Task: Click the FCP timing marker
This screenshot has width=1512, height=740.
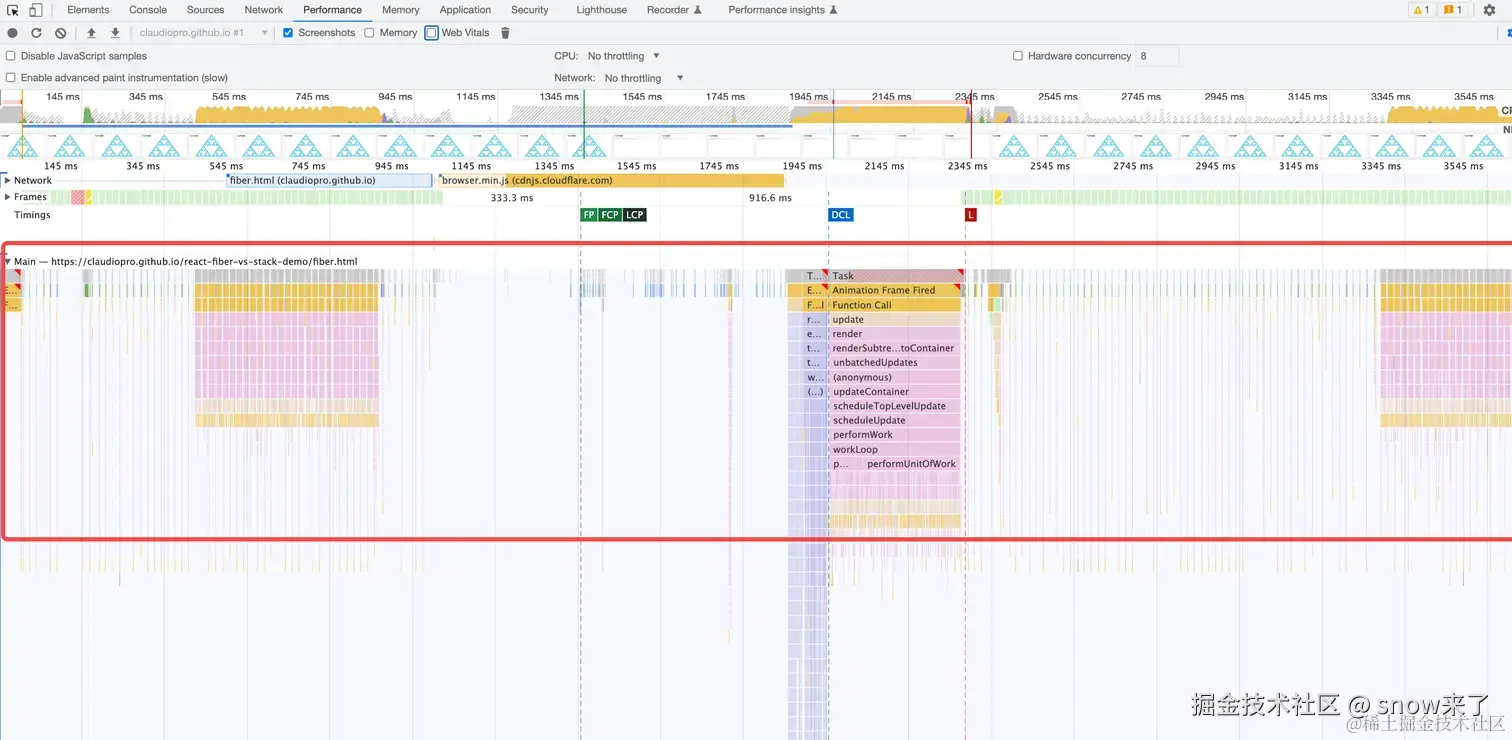Action: click(x=610, y=215)
